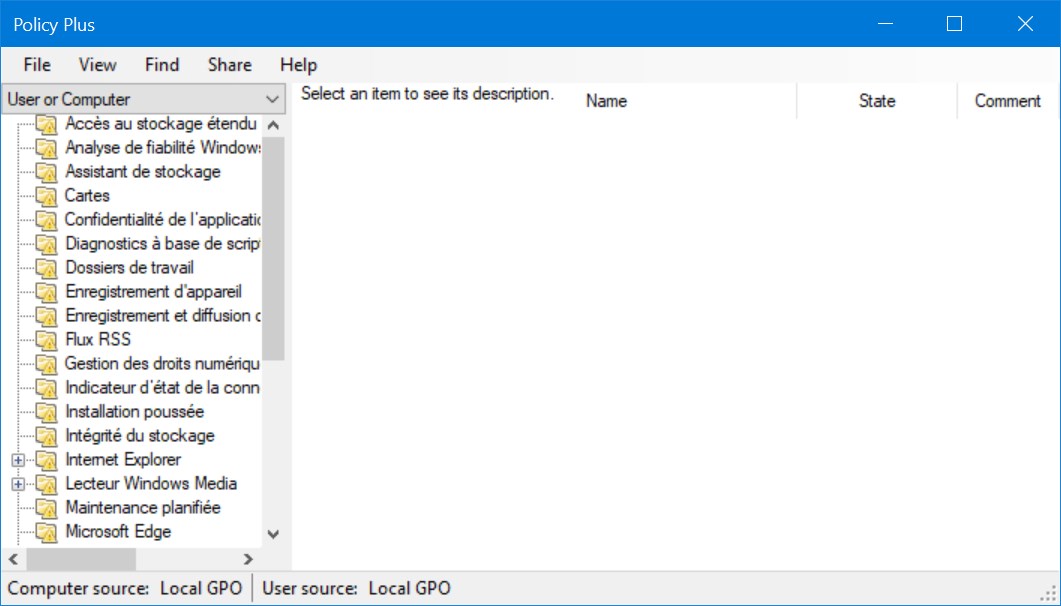Maximize the Policy Plus window
The image size is (1061, 606).
(954, 24)
